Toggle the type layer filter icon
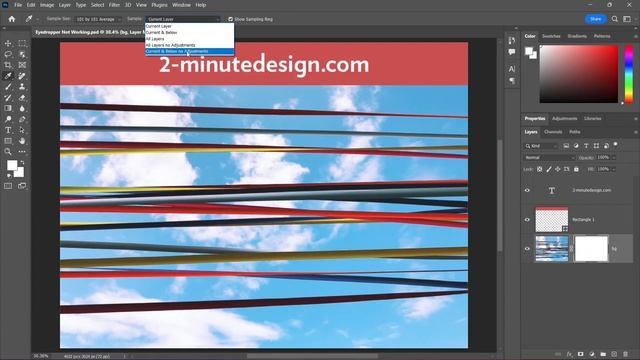This screenshot has width=640, height=360. (x=586, y=146)
